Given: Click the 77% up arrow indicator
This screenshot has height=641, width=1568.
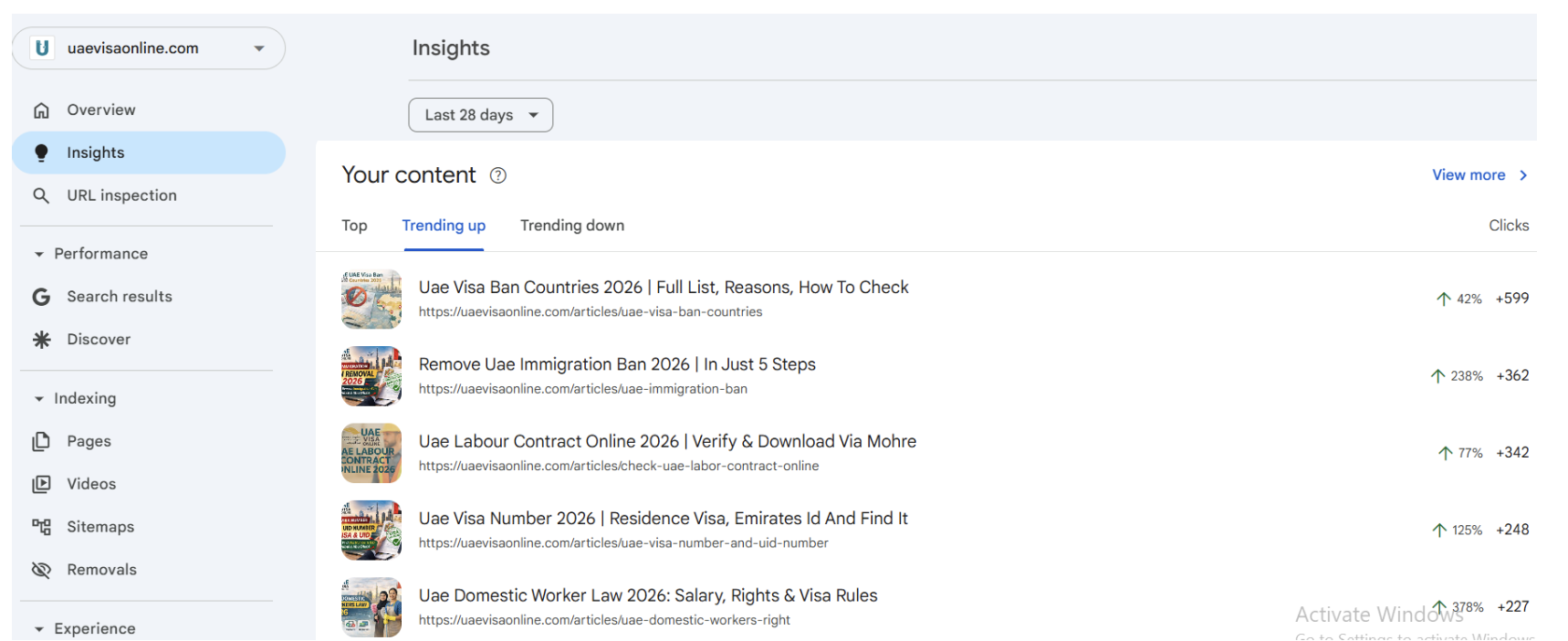Looking at the screenshot, I should click(1446, 453).
